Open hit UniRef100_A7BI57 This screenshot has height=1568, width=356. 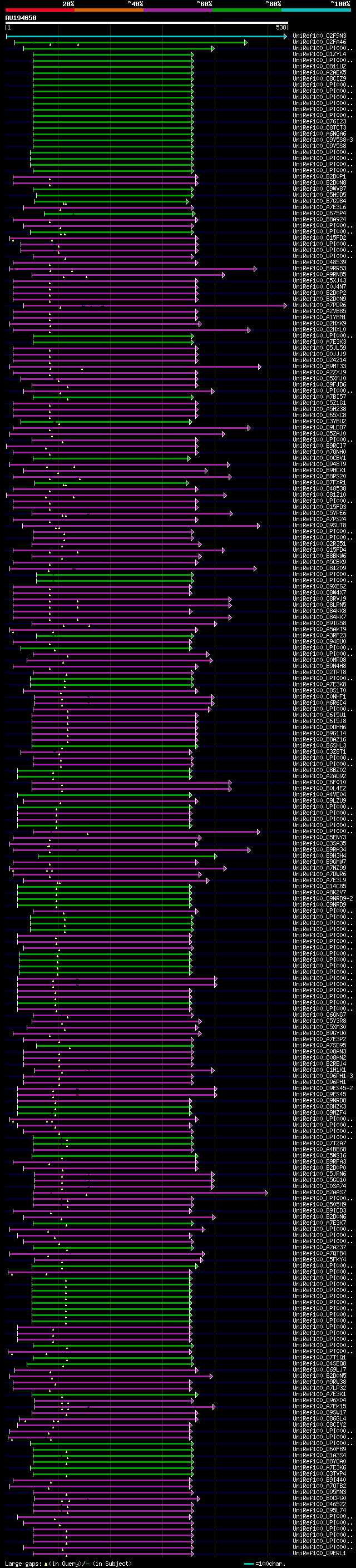click(319, 397)
